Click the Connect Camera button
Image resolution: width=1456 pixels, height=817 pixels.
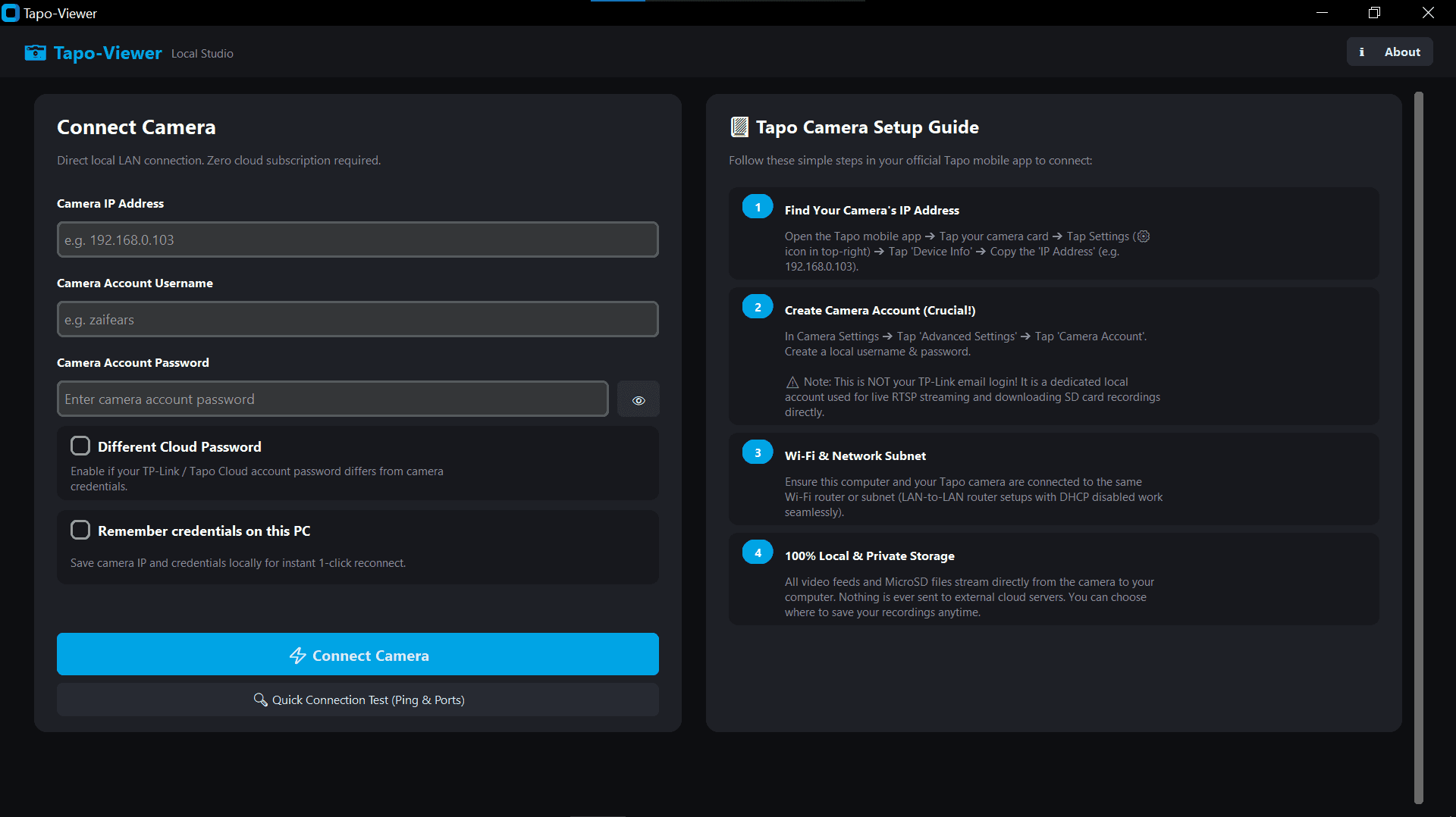pyautogui.click(x=358, y=654)
